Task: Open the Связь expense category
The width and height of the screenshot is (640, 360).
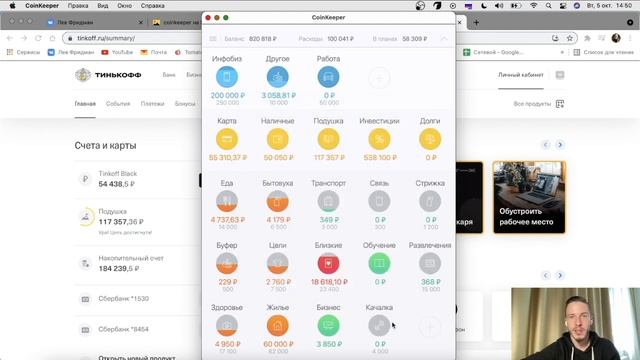Action: [379, 201]
